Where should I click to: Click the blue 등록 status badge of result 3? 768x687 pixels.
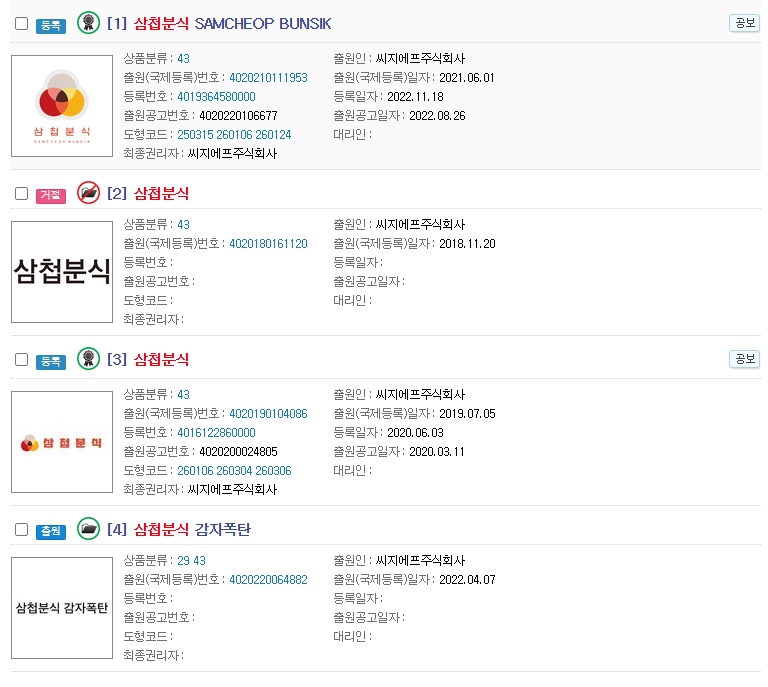click(51, 362)
